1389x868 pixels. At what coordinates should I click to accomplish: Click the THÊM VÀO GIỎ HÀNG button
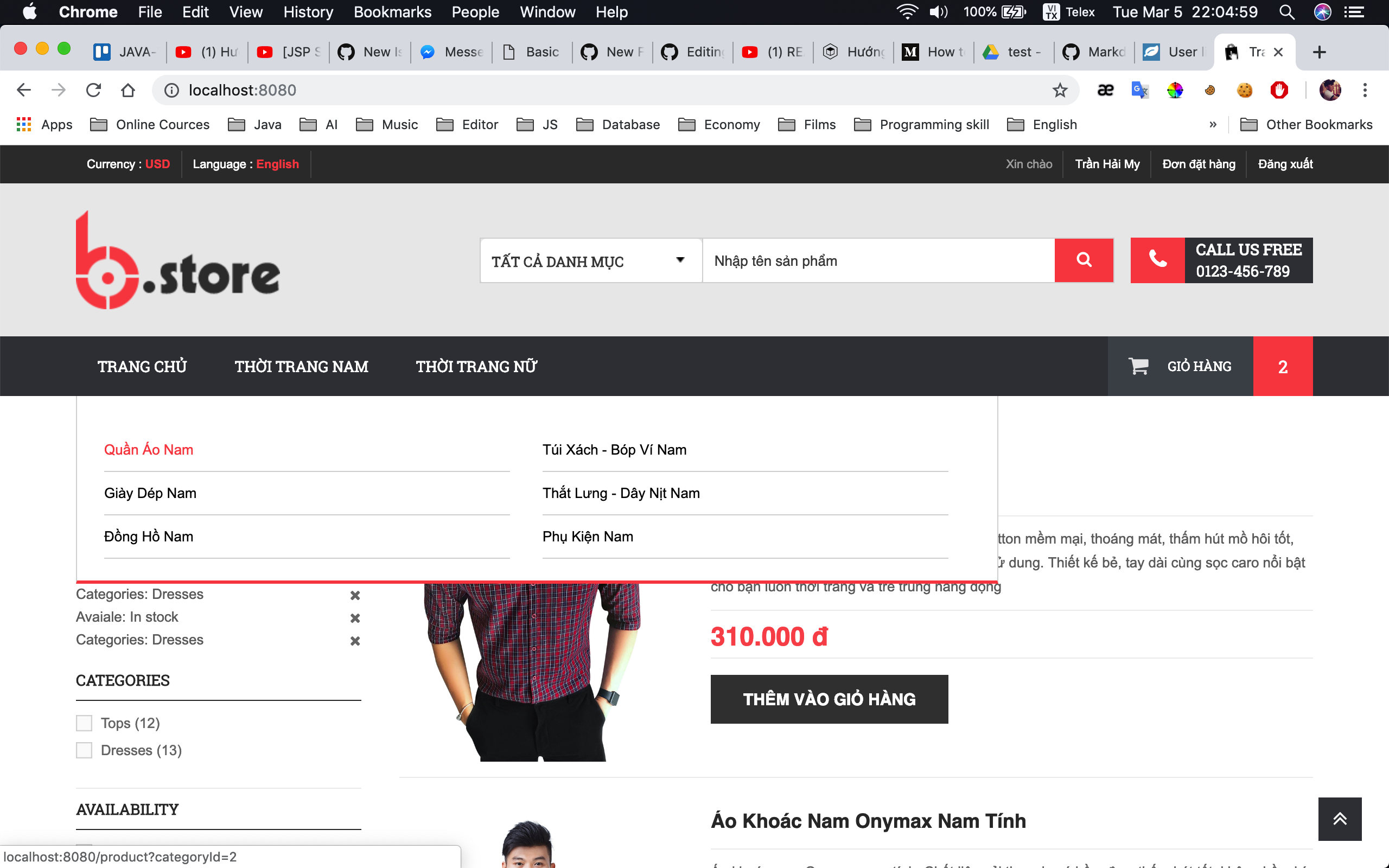(x=828, y=699)
